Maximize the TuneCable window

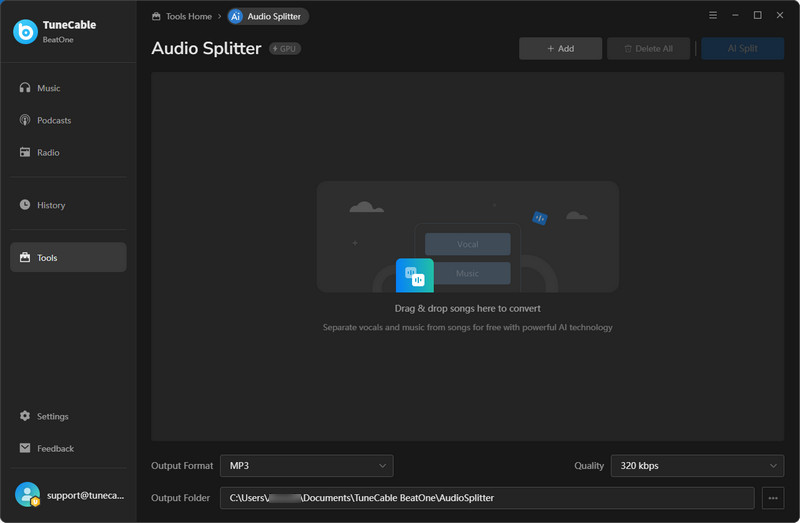coord(758,15)
